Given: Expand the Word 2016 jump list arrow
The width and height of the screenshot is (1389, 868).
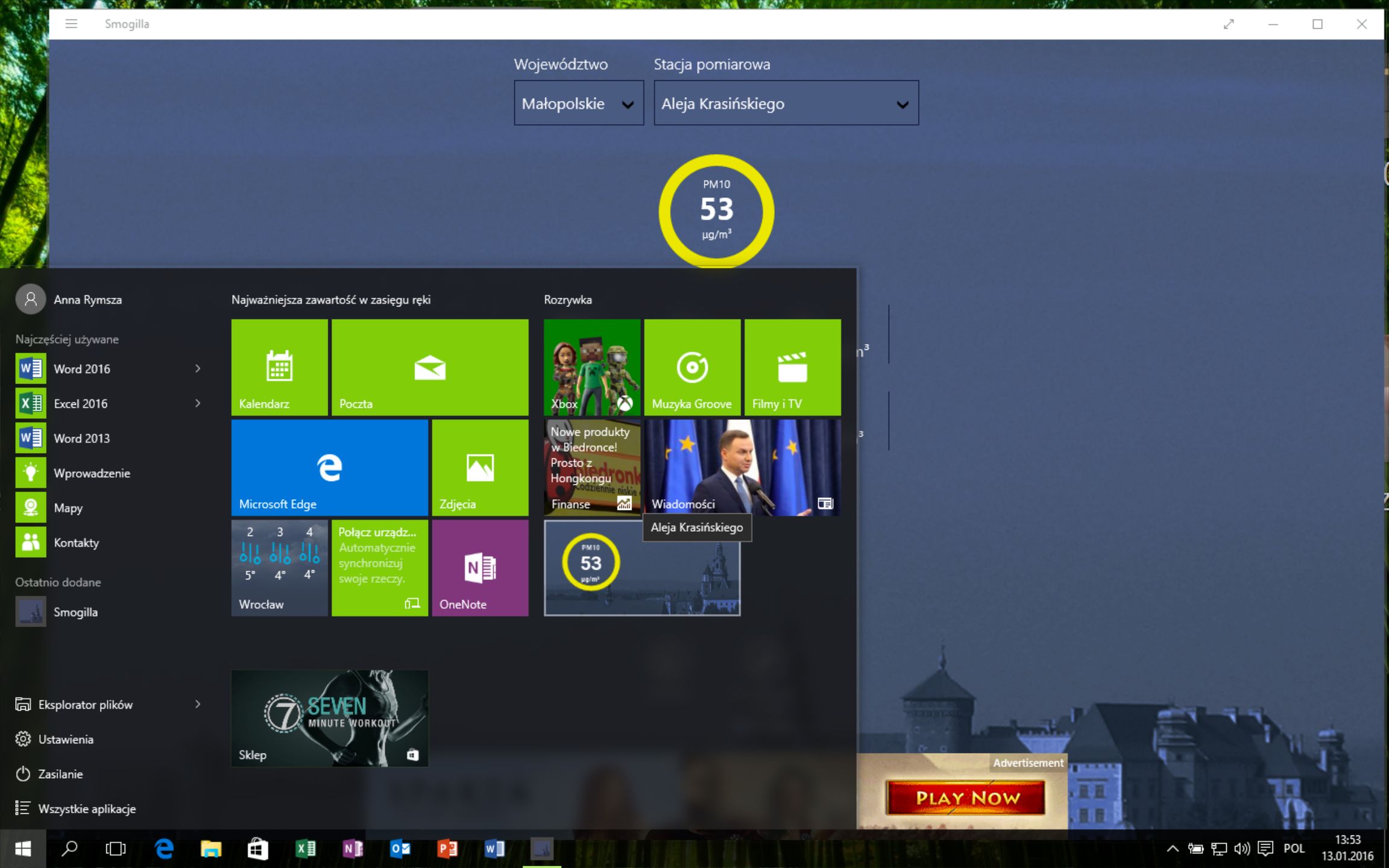Looking at the screenshot, I should point(198,368).
